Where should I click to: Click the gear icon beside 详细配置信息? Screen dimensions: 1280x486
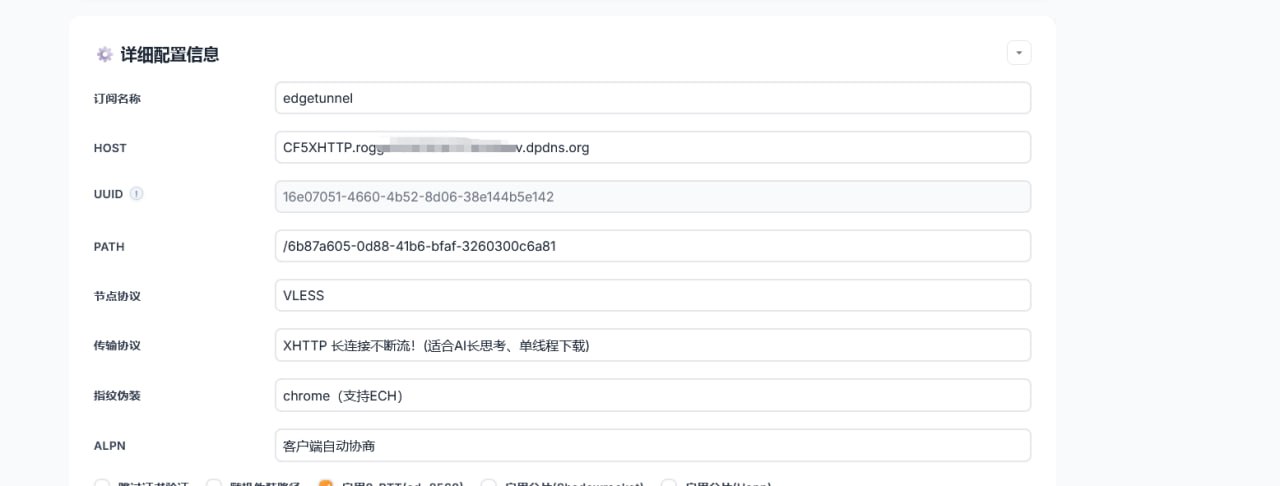[x=104, y=54]
